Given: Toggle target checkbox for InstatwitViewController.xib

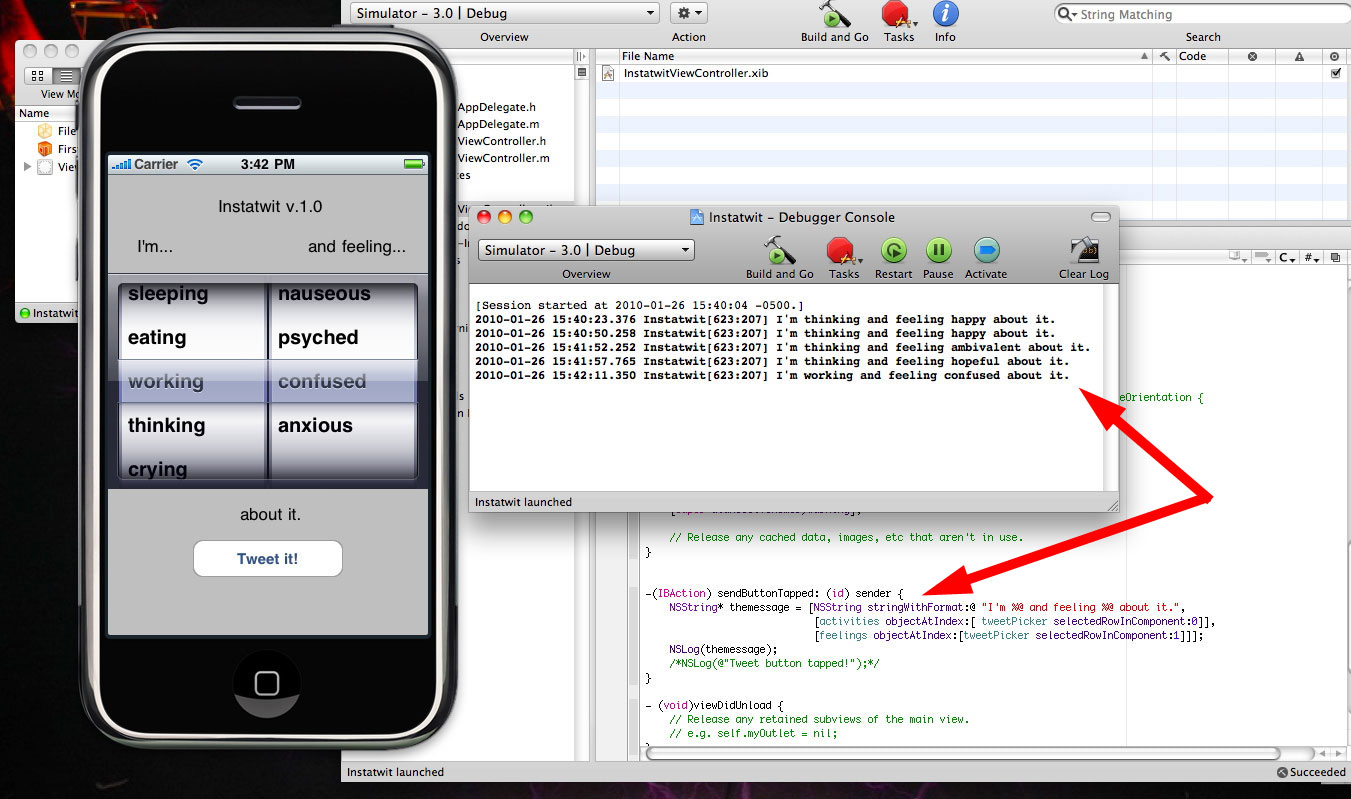Looking at the screenshot, I should tap(1336, 73).
